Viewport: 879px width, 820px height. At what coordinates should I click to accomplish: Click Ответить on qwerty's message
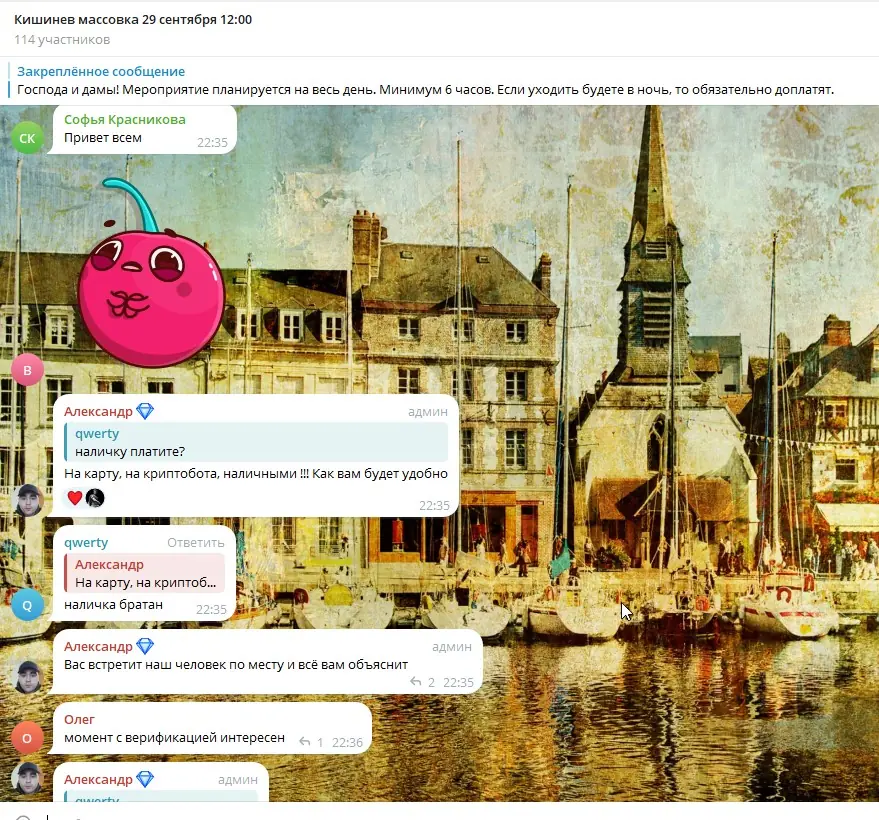[196, 543]
